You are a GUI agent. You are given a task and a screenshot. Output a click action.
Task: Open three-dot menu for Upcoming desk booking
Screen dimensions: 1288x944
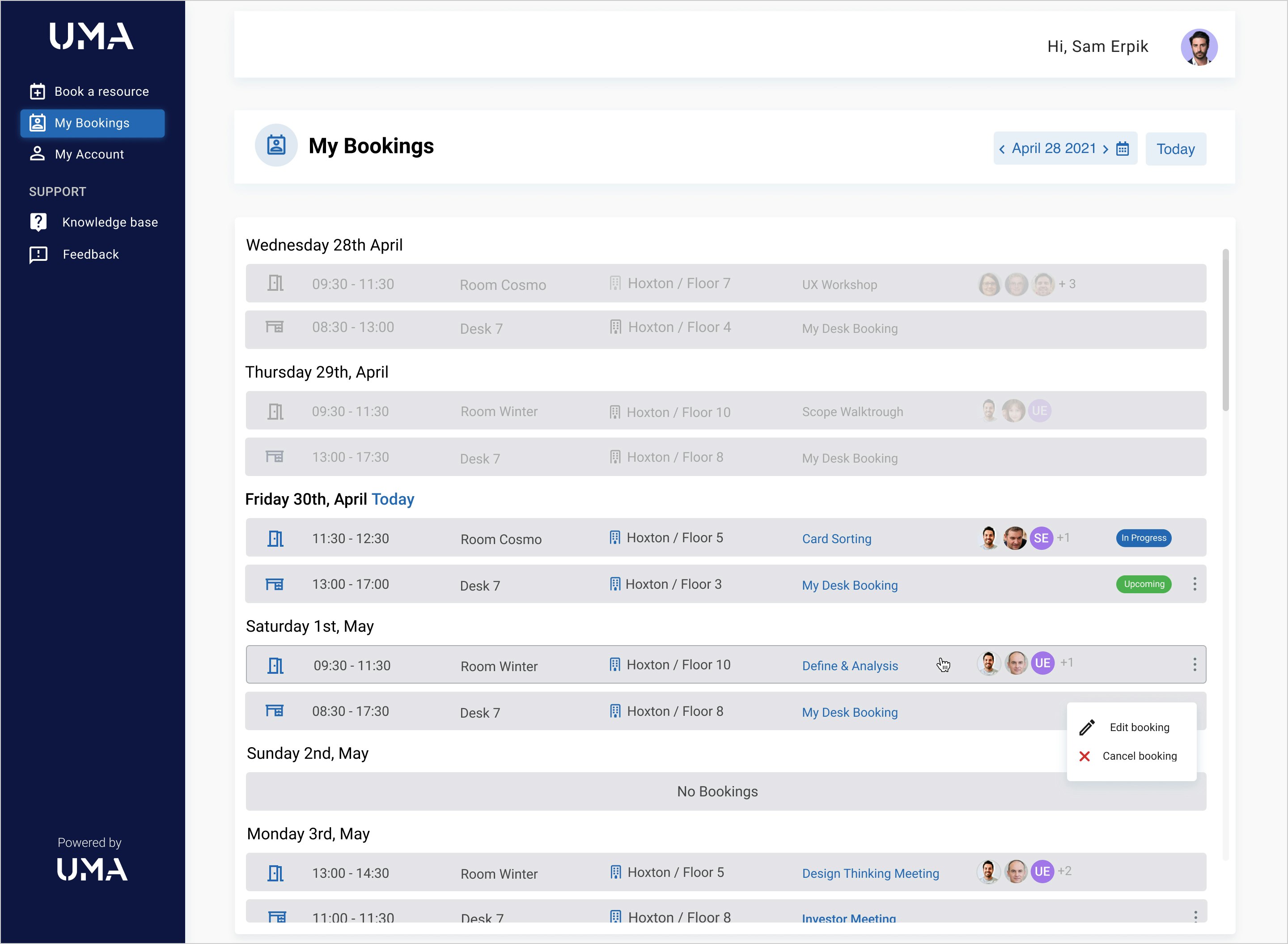1195,584
